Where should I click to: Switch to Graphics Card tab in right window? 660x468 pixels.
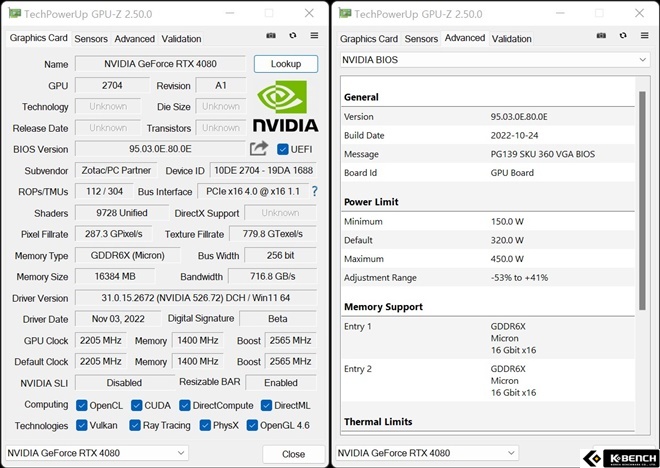(369, 39)
